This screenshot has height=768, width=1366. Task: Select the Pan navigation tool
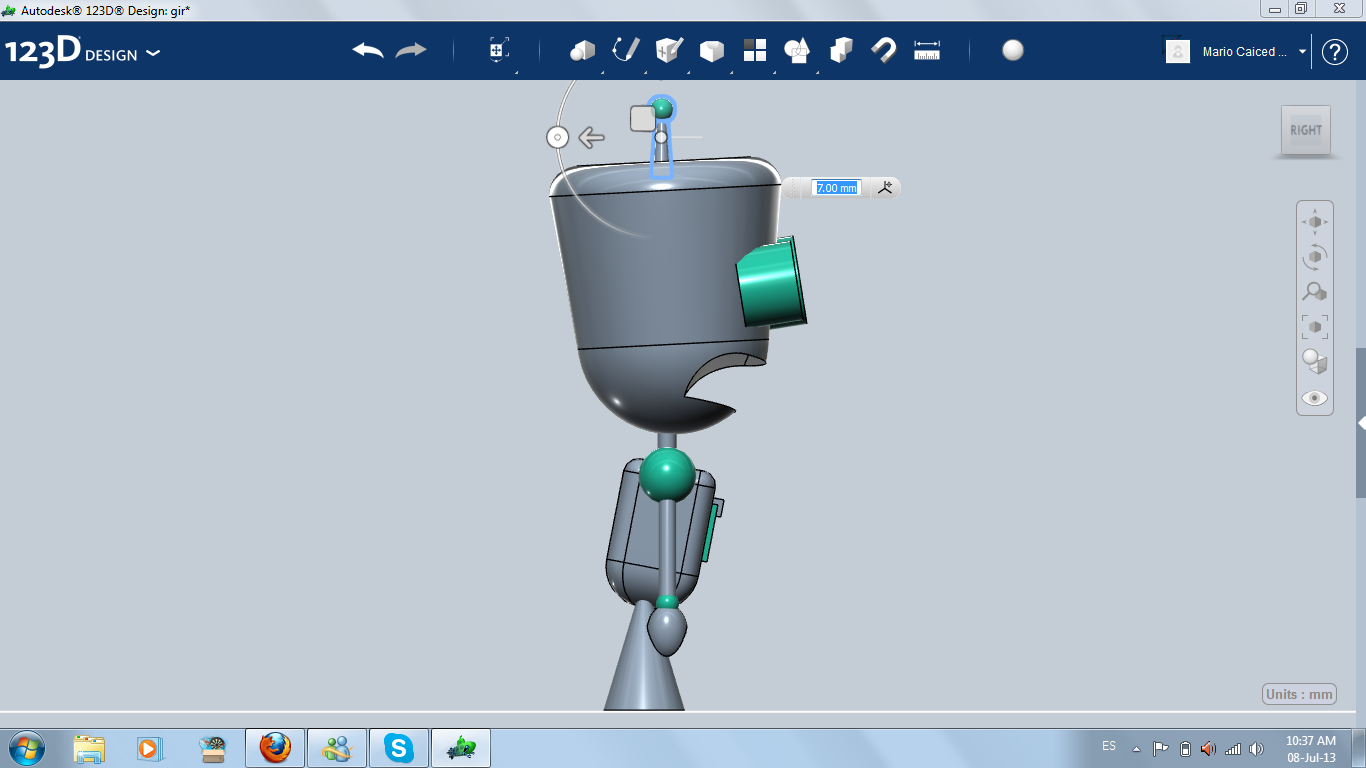tap(1315, 221)
